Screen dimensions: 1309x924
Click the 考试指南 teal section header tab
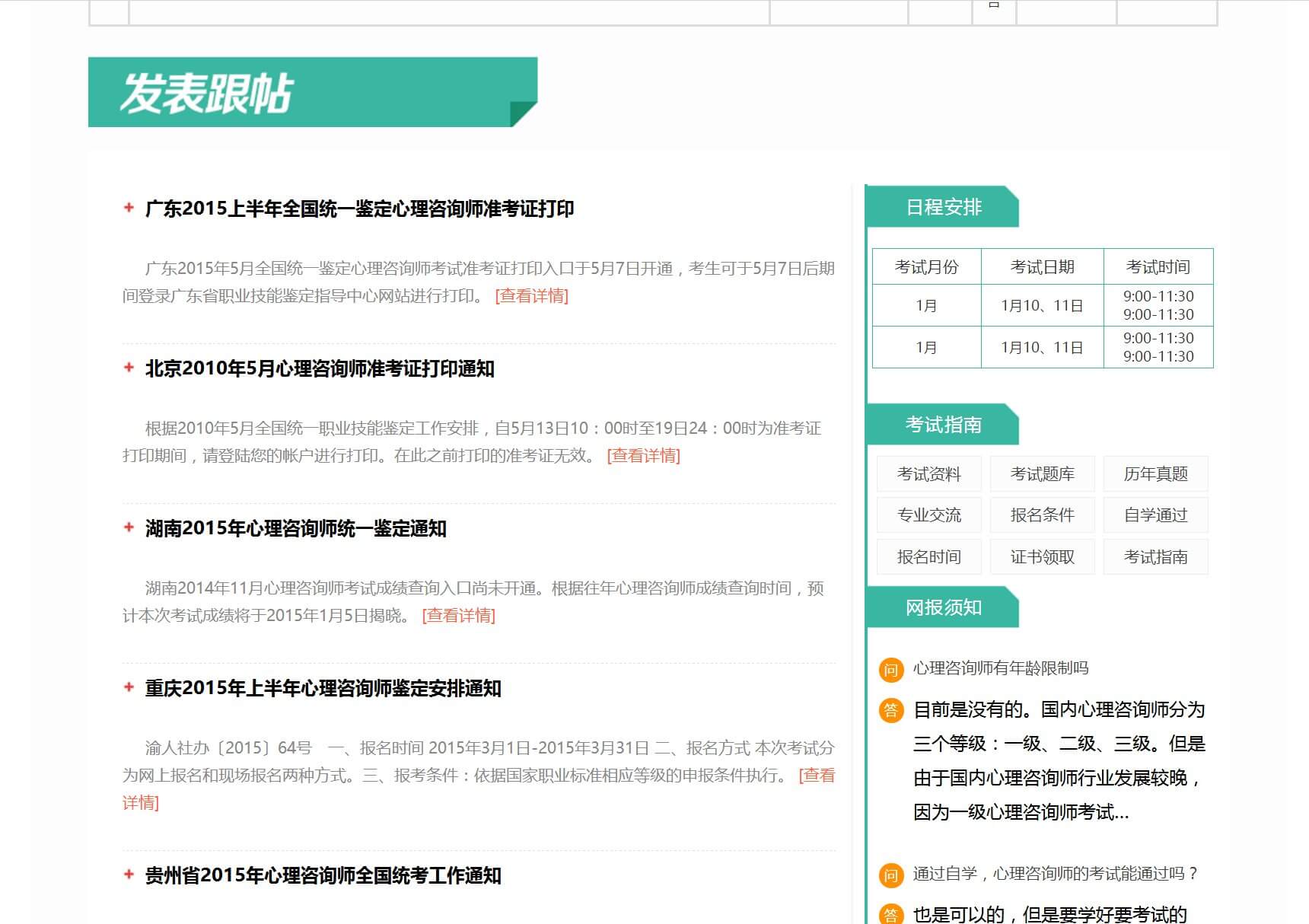click(943, 425)
